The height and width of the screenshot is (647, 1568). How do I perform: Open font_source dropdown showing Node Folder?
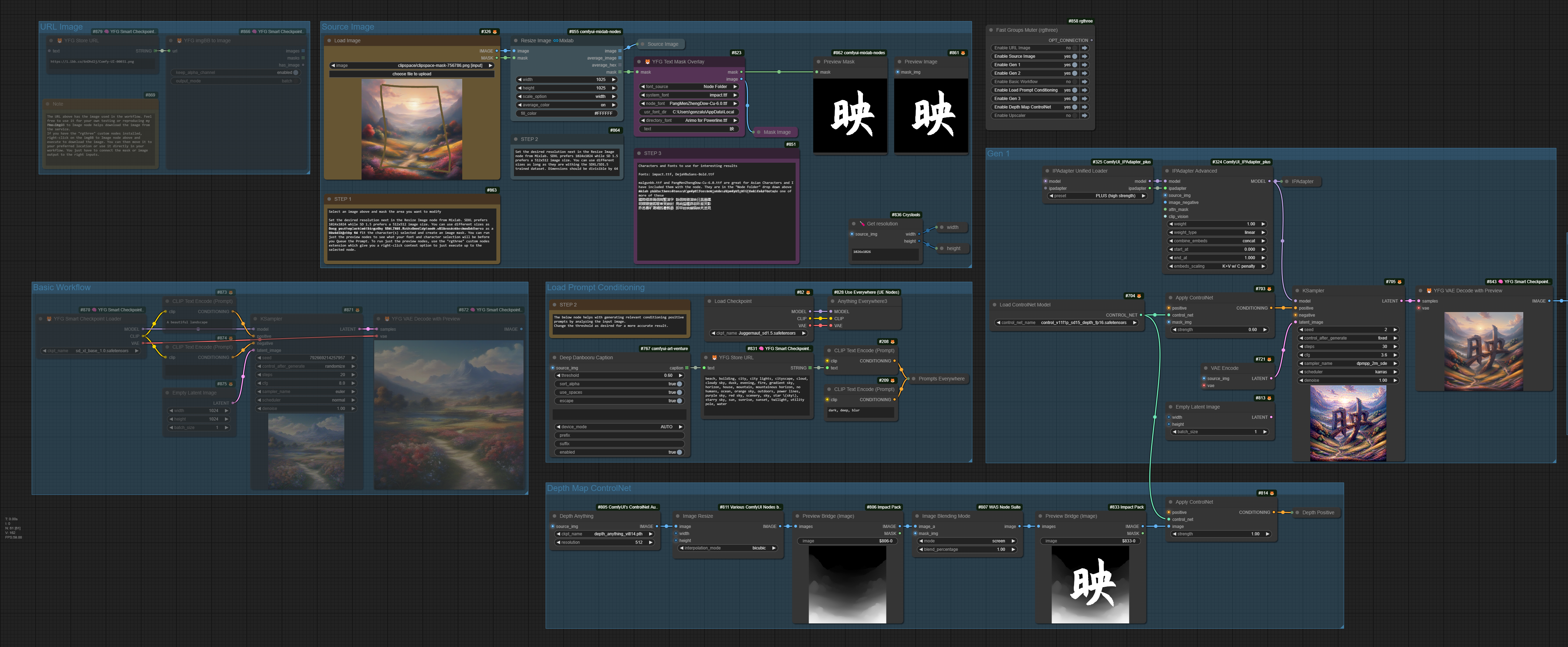point(689,87)
